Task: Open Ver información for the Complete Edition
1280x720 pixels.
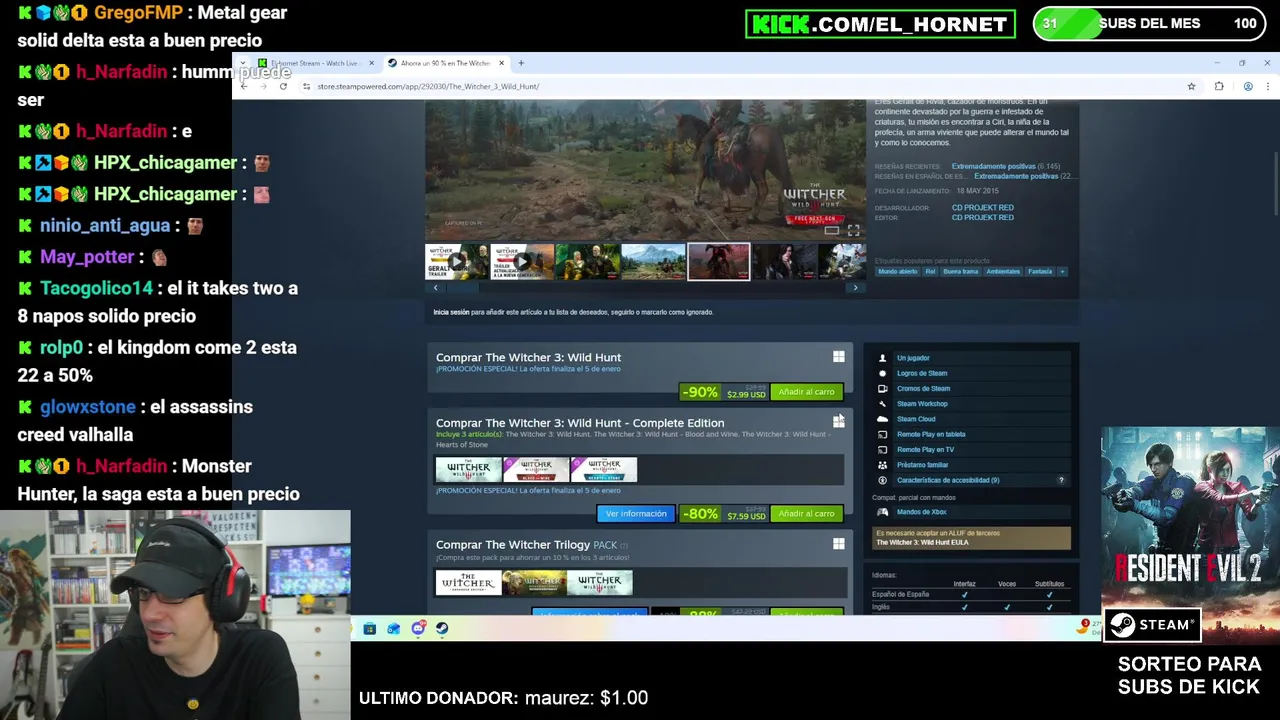Action: (x=635, y=514)
